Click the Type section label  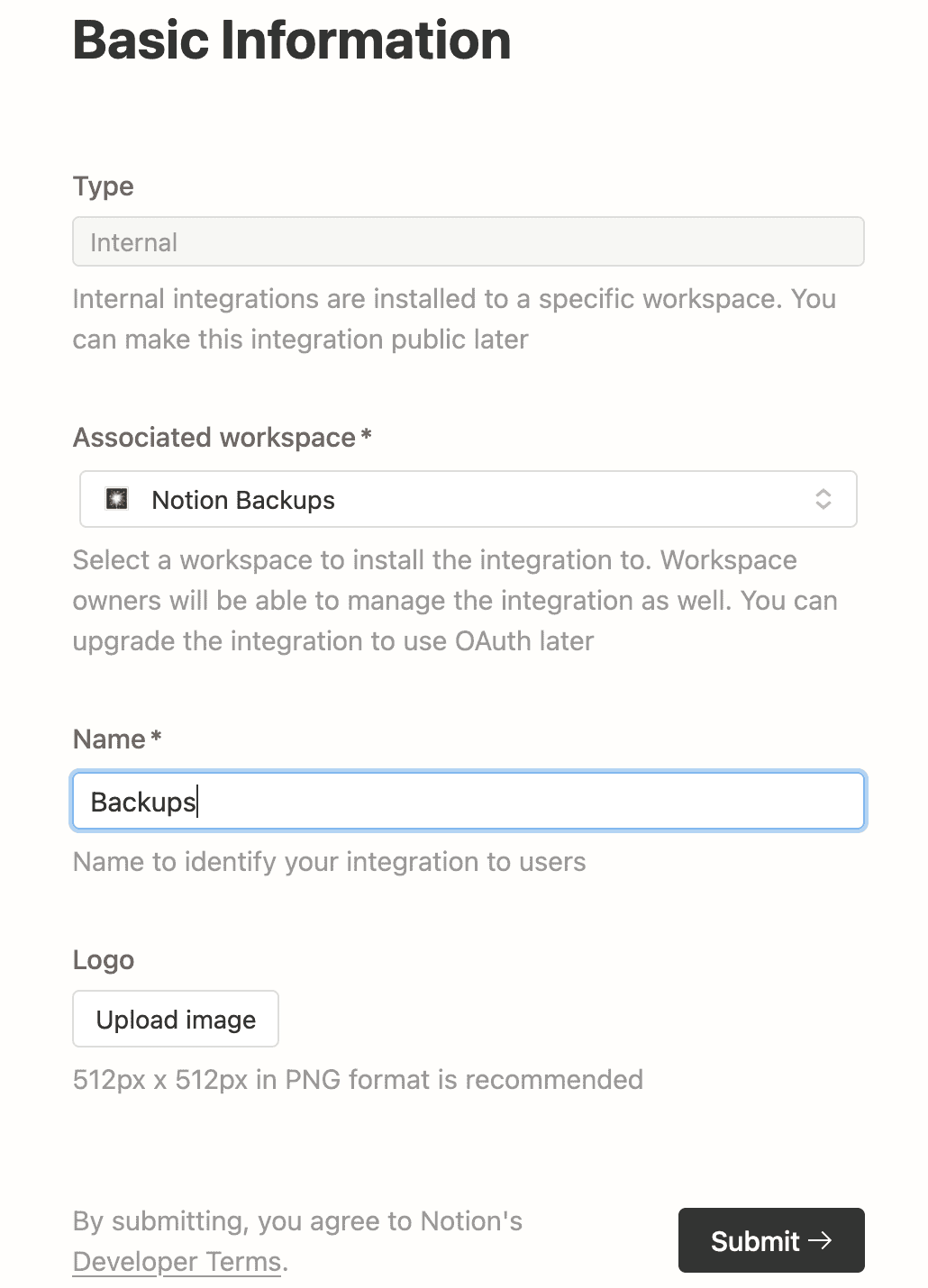[103, 186]
